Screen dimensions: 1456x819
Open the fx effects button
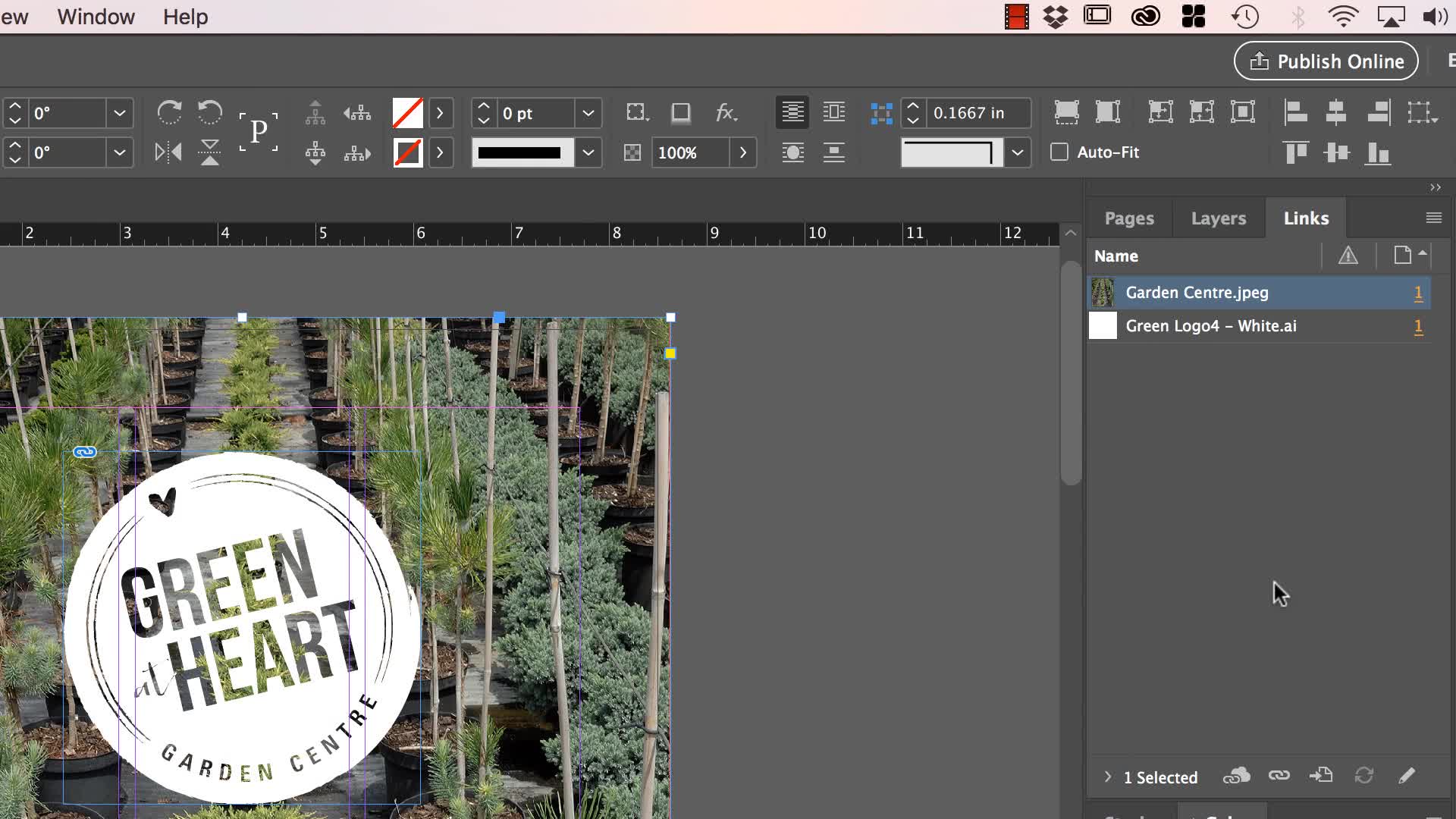tap(726, 113)
